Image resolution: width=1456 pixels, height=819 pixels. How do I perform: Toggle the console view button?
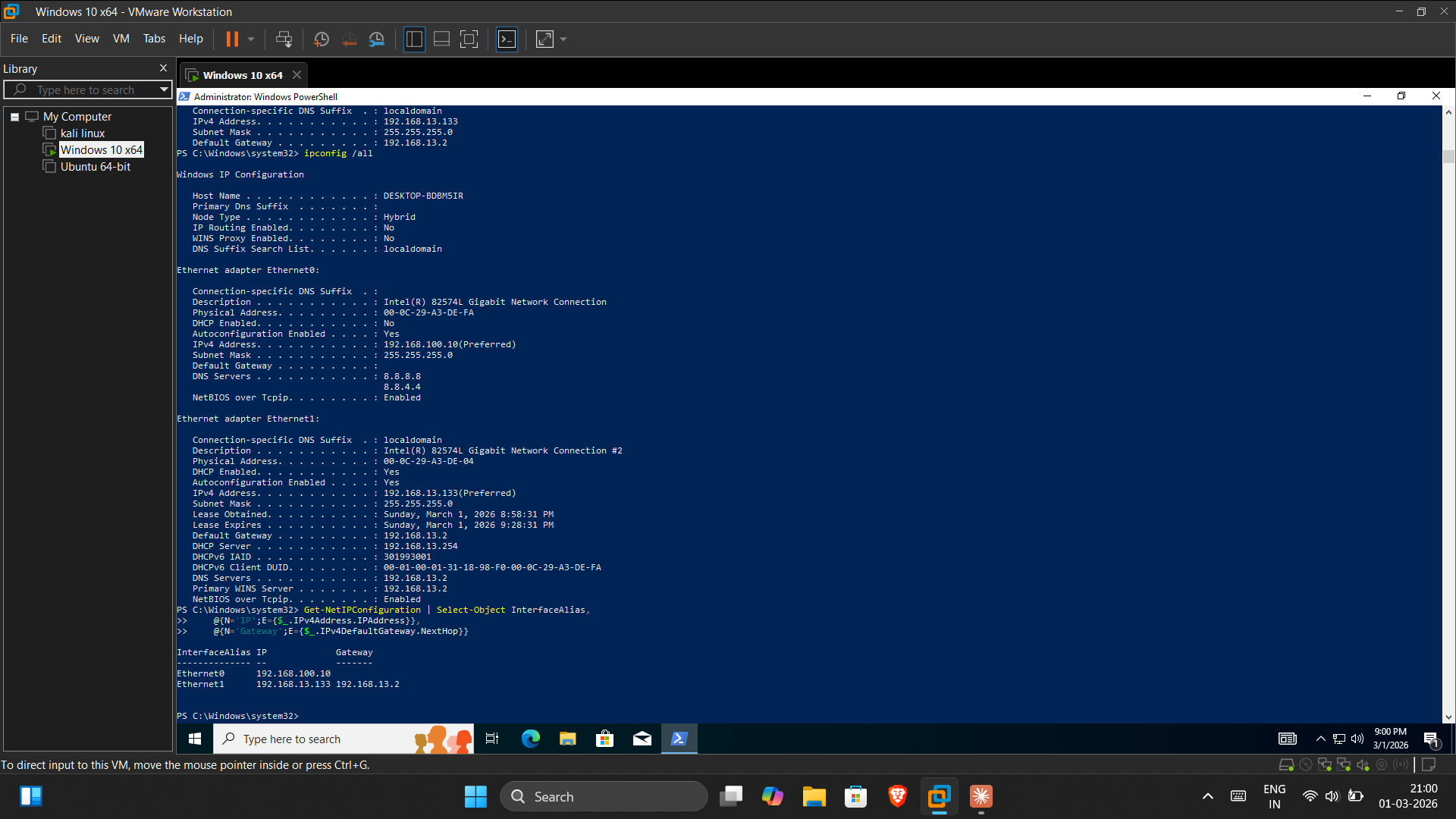[x=507, y=39]
